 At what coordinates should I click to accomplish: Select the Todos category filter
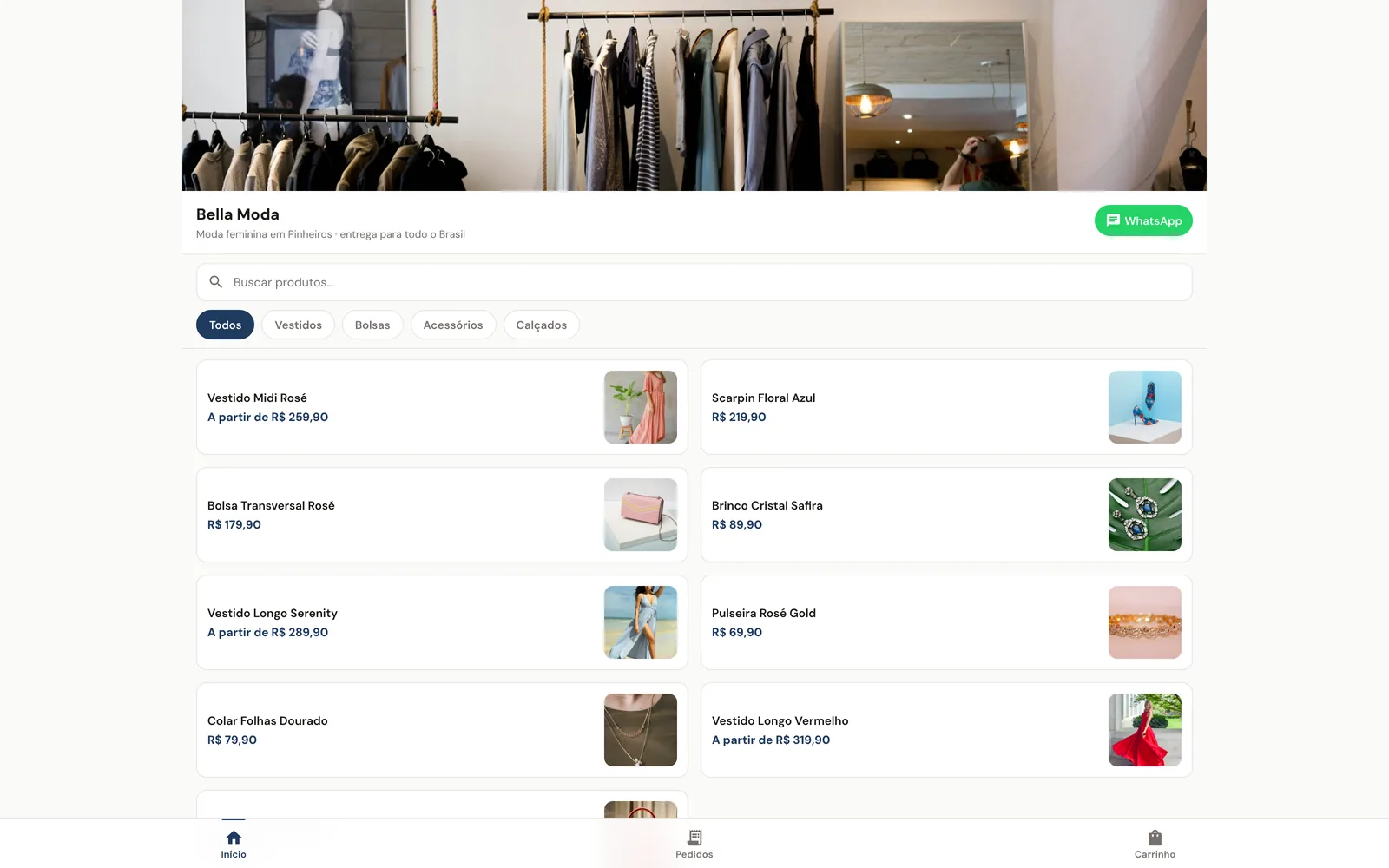click(x=225, y=325)
